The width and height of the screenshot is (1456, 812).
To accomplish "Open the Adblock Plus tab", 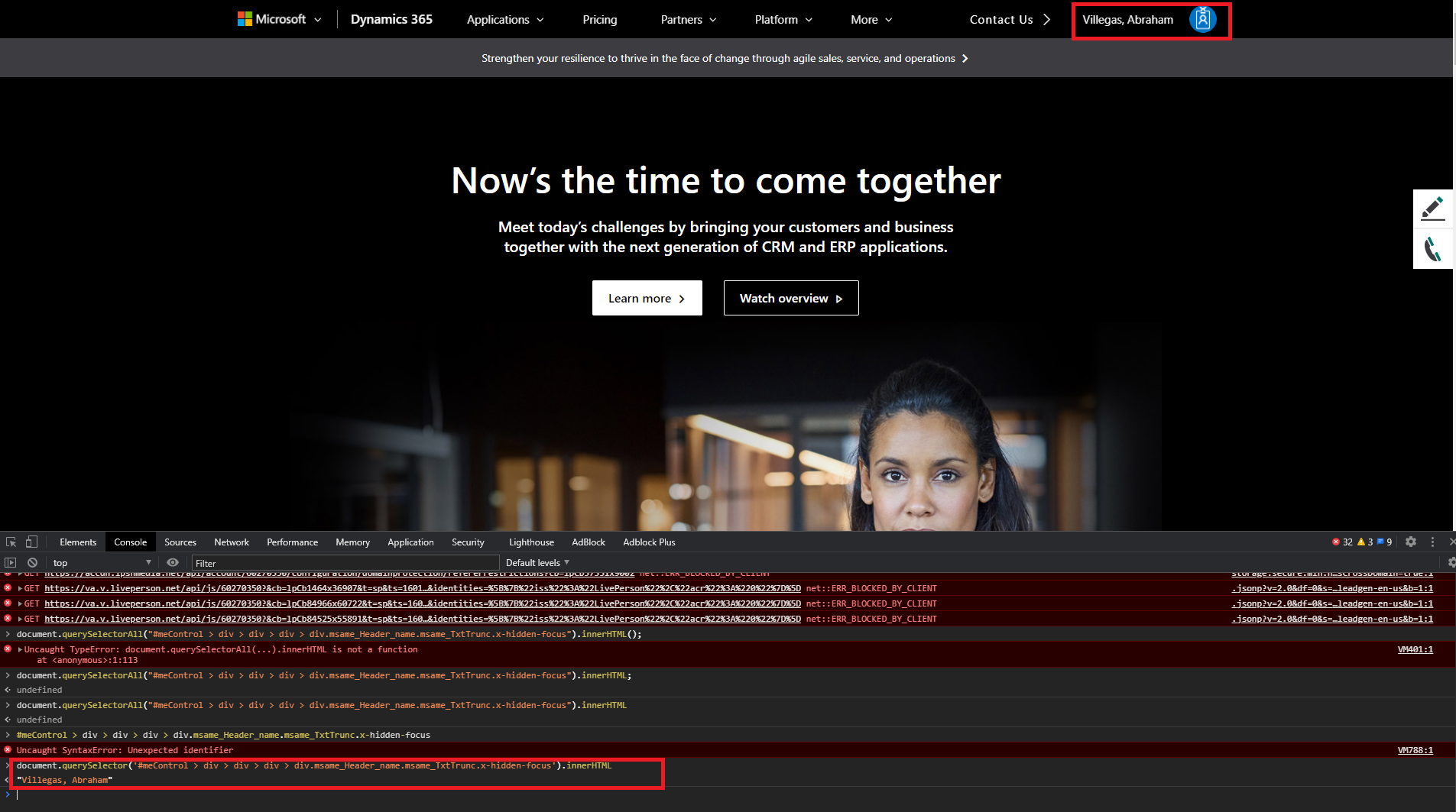I will [649, 542].
